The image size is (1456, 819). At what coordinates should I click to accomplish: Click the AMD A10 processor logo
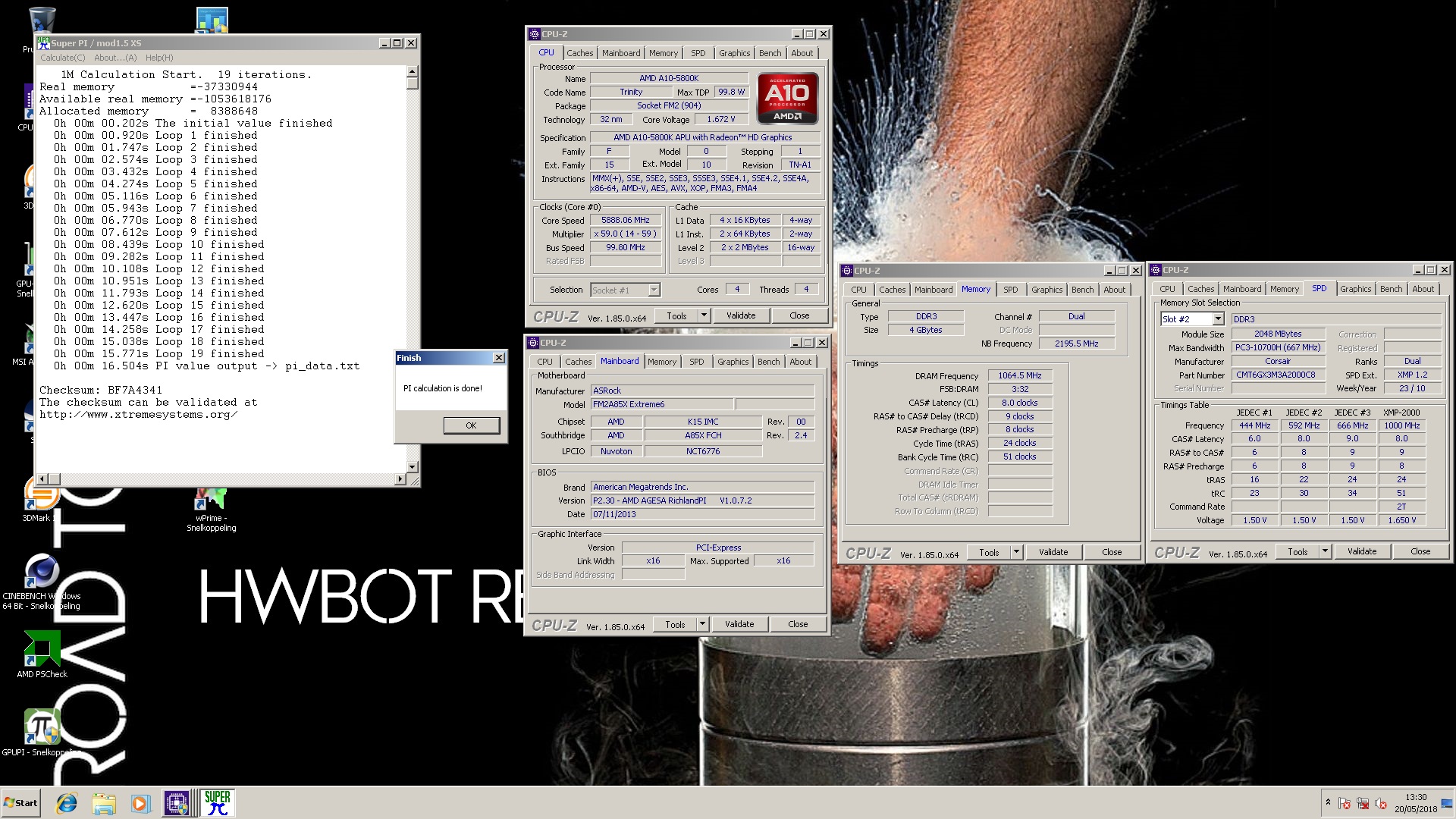pos(788,98)
